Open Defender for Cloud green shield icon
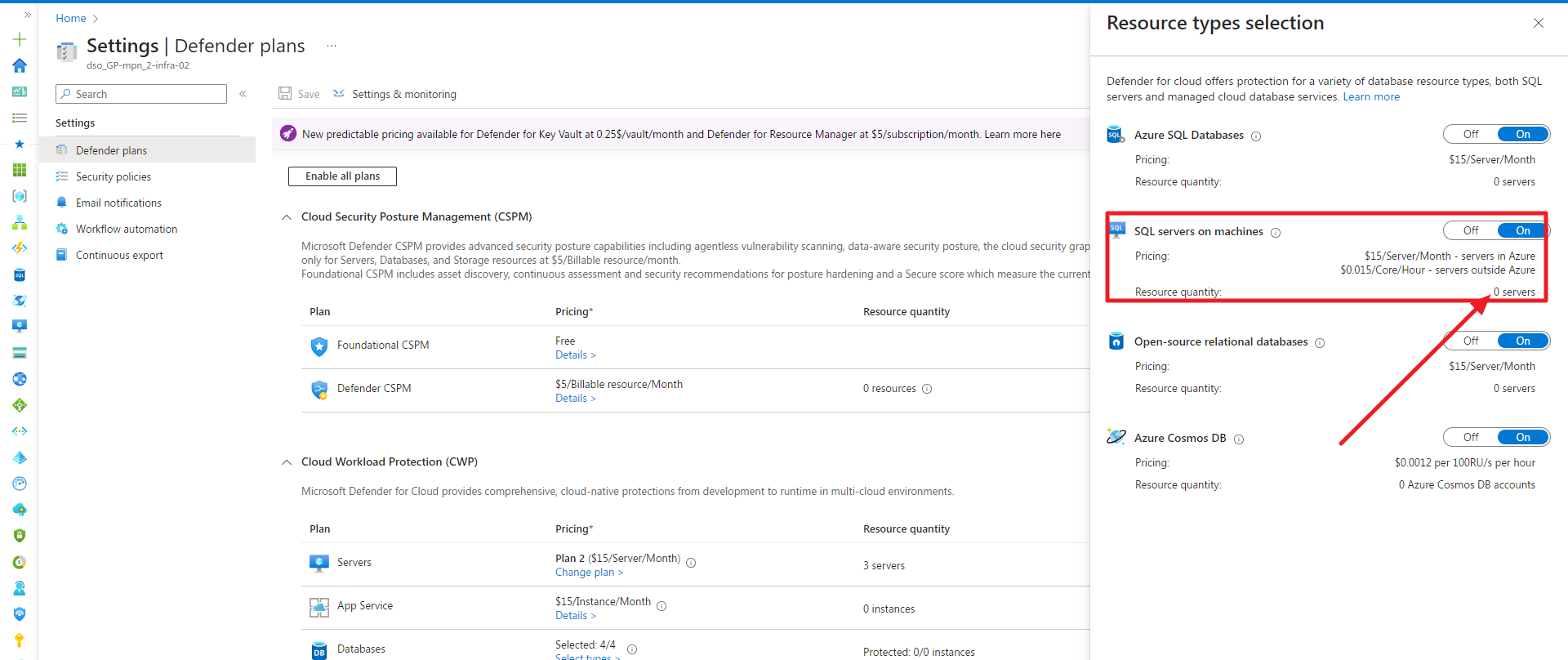The image size is (1568, 660). (20, 536)
